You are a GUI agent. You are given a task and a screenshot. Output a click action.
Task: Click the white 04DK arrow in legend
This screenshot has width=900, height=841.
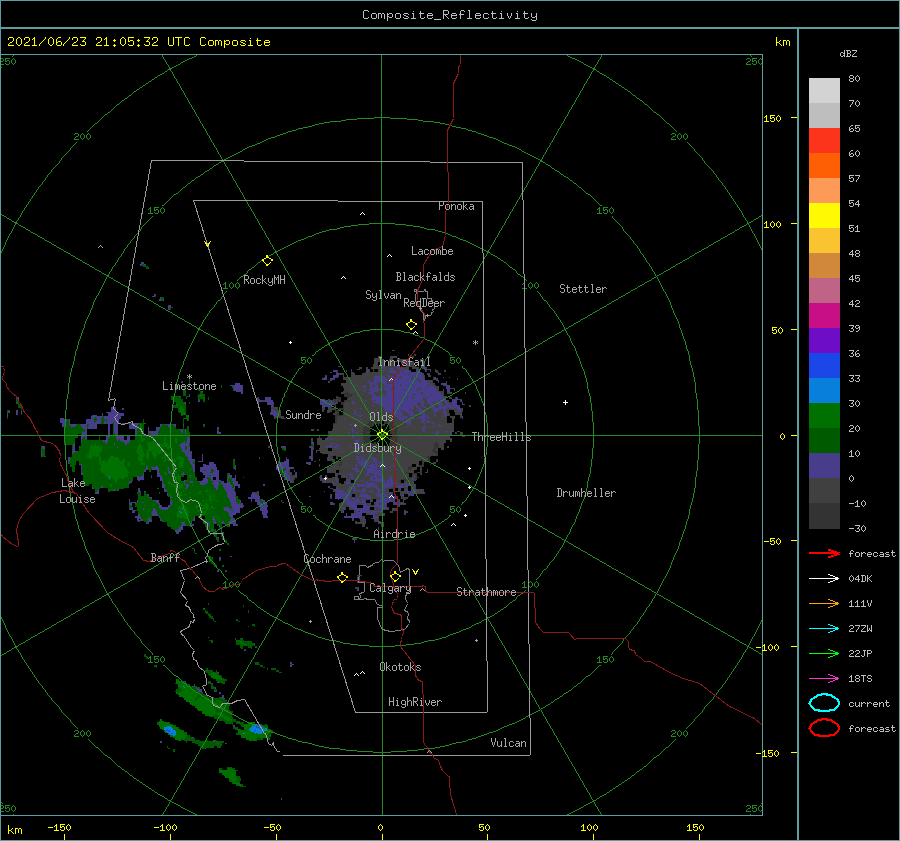[x=825, y=579]
